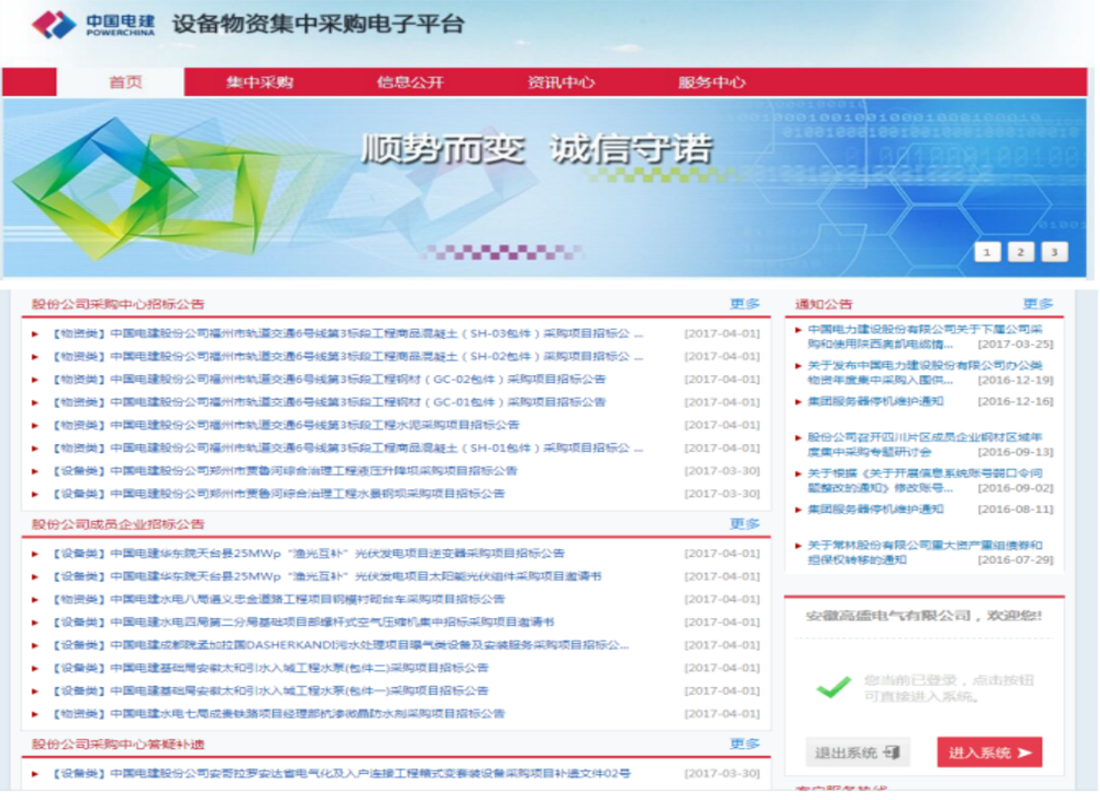1100x800 pixels.
Task: Open the 水电七局 抗渗微晶防水剂 notice
Action: tap(279, 714)
